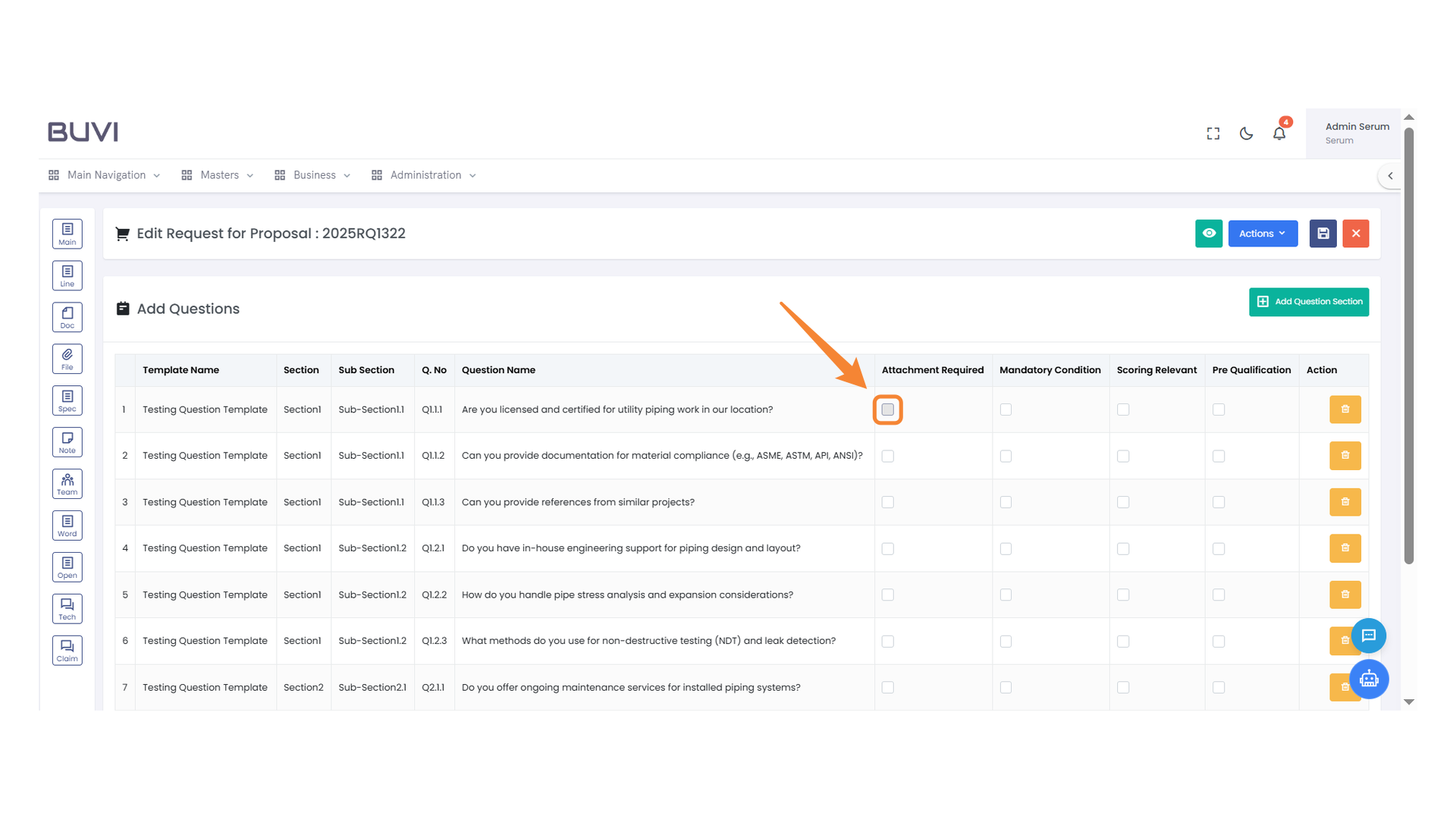Screen dimensions: 1456x819
Task: Click the eye preview button
Action: [x=1209, y=234]
